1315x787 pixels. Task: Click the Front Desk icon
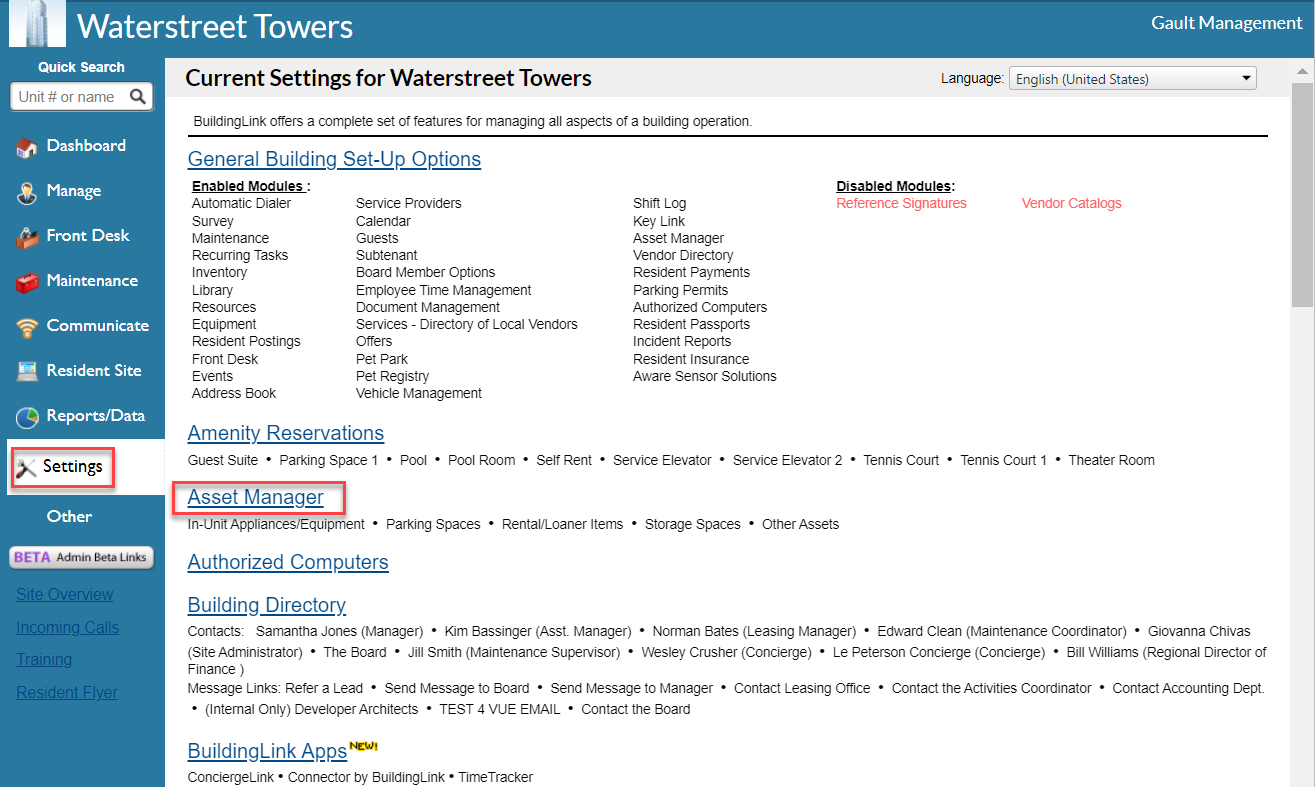click(x=27, y=238)
